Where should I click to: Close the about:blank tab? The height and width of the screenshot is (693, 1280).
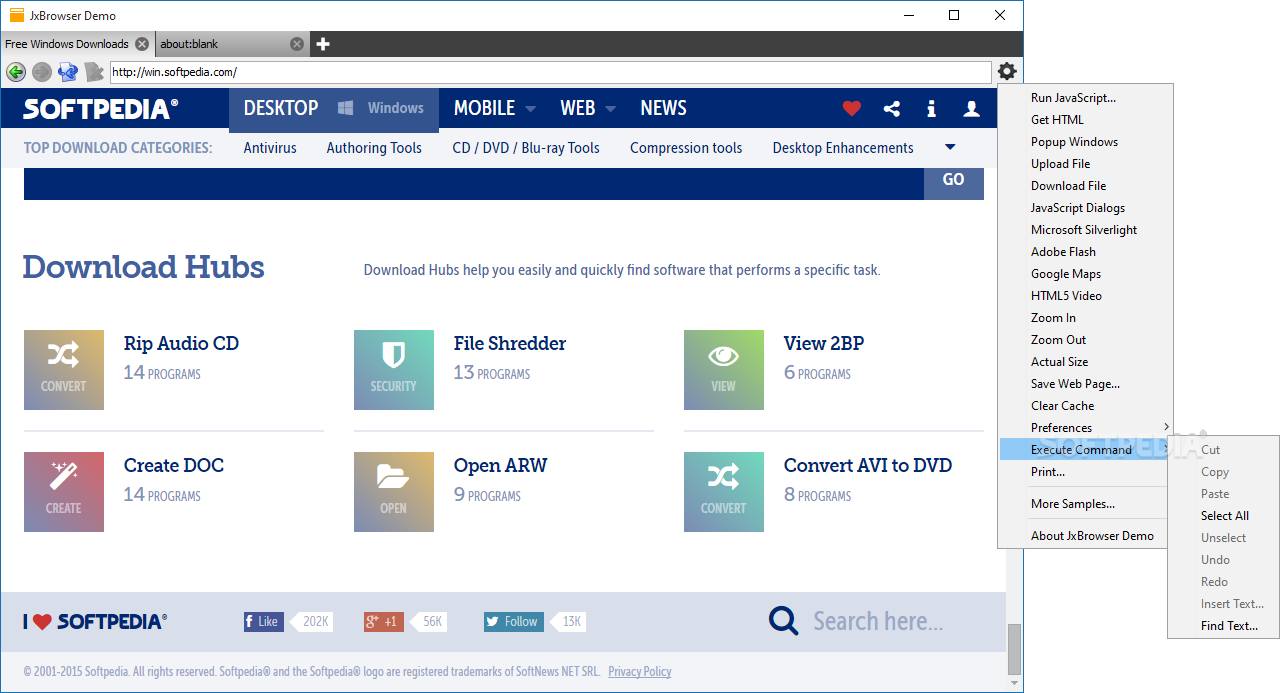(x=297, y=44)
